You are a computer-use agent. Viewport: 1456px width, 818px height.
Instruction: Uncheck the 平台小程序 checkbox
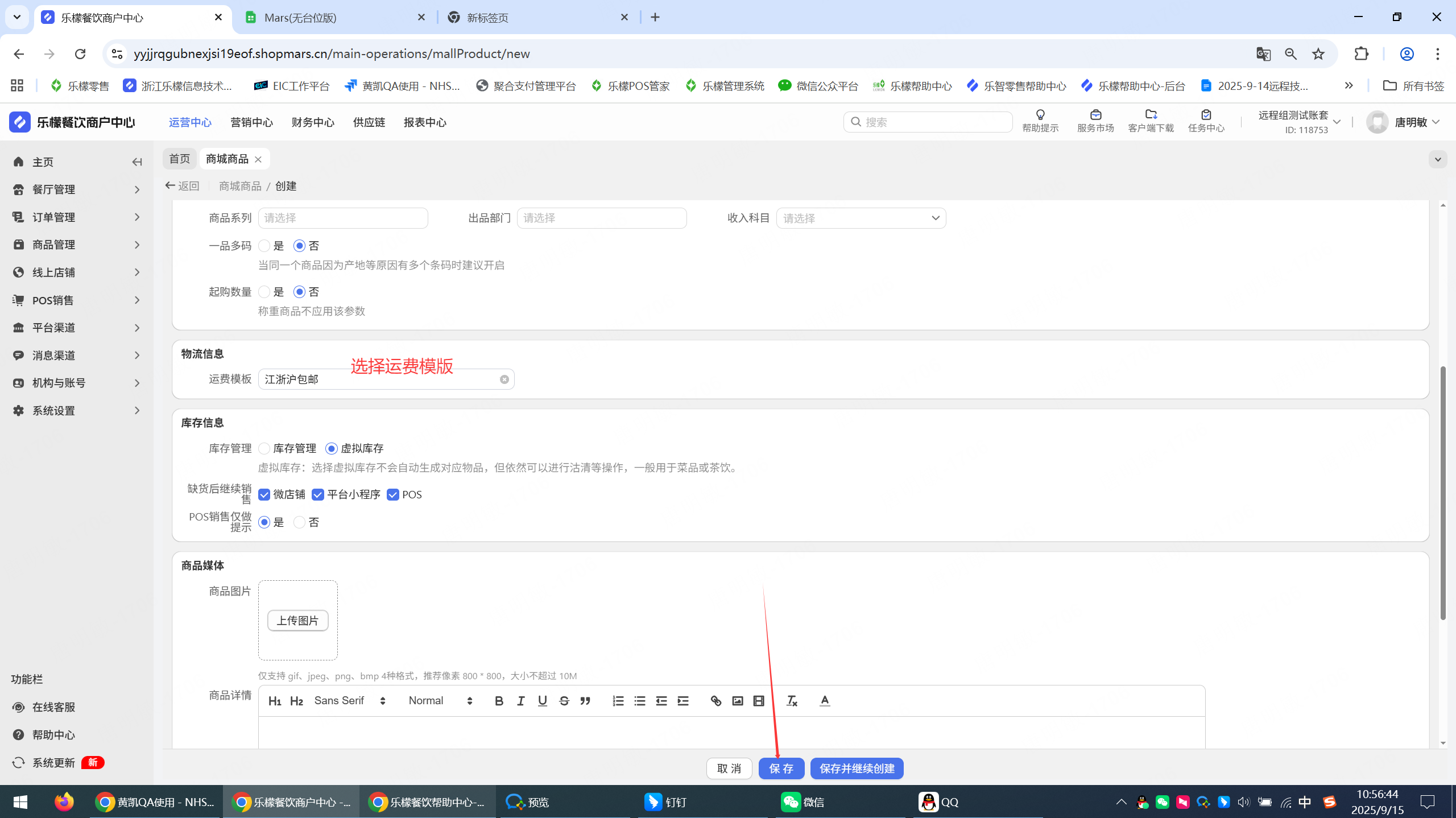point(318,494)
